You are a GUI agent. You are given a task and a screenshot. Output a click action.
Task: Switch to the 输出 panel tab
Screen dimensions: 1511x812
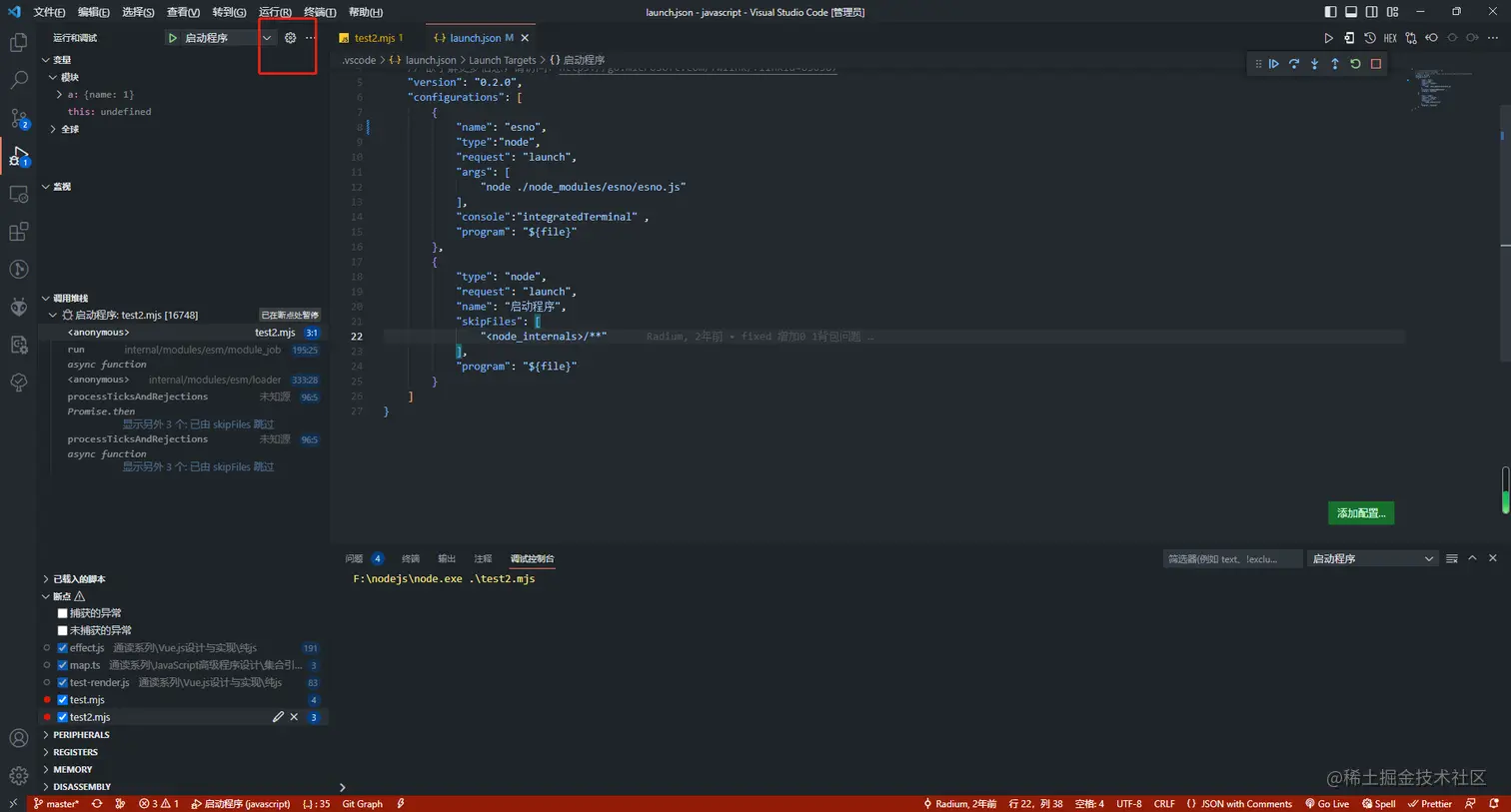pos(447,558)
